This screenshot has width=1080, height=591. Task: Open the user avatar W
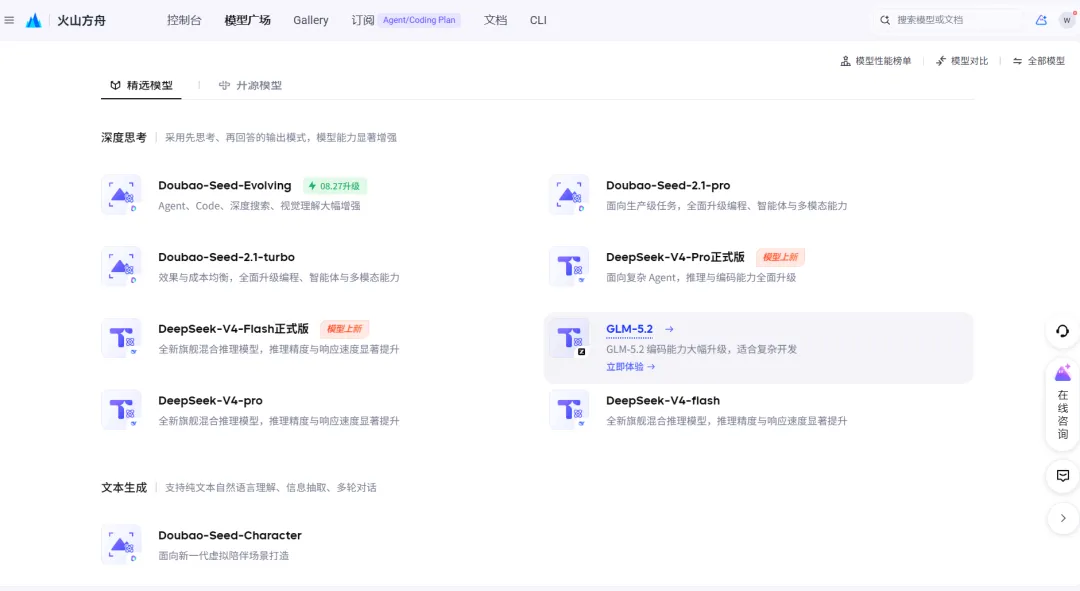click(x=1067, y=20)
